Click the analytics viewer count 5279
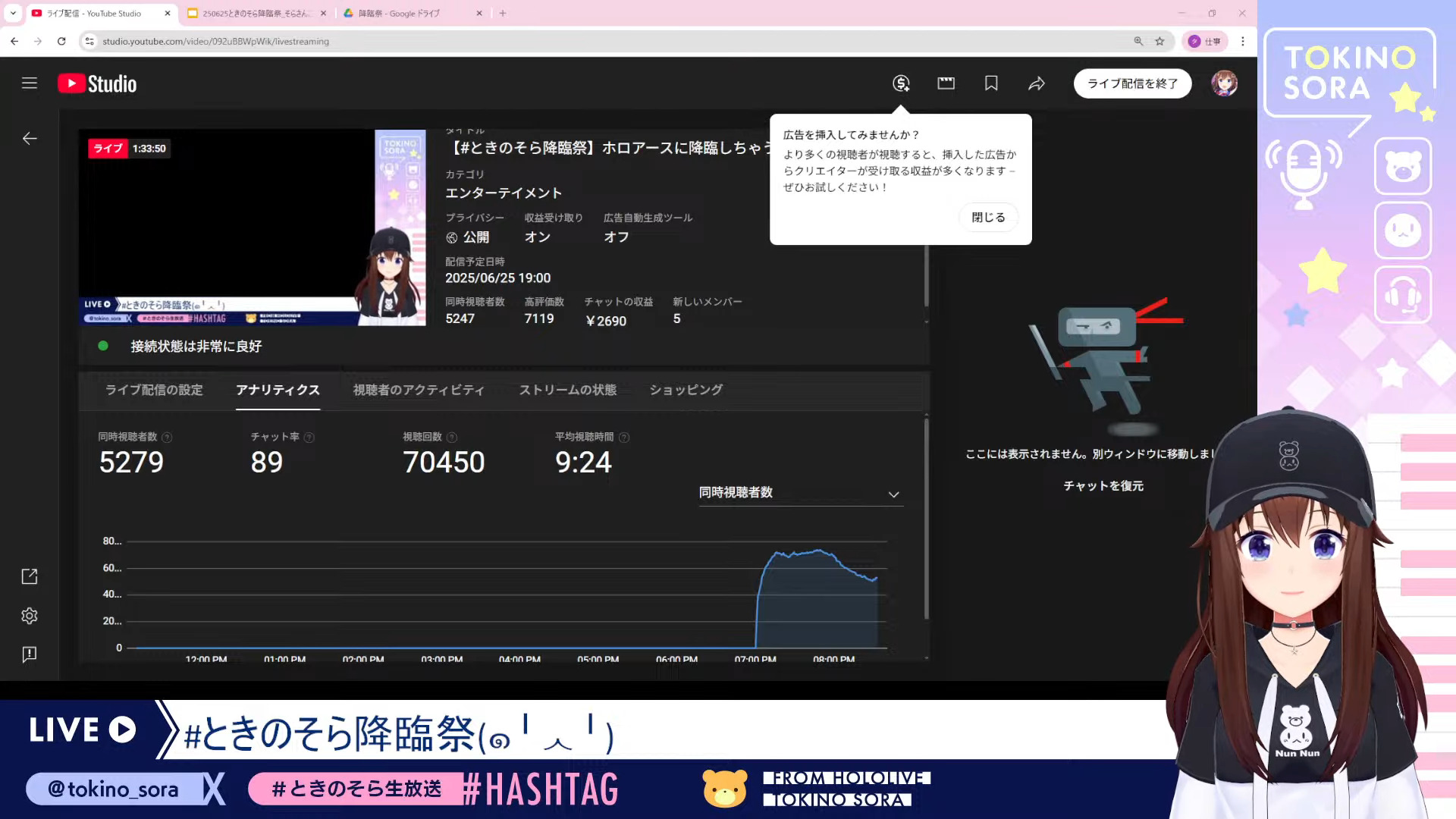The image size is (1456, 819). [131, 463]
